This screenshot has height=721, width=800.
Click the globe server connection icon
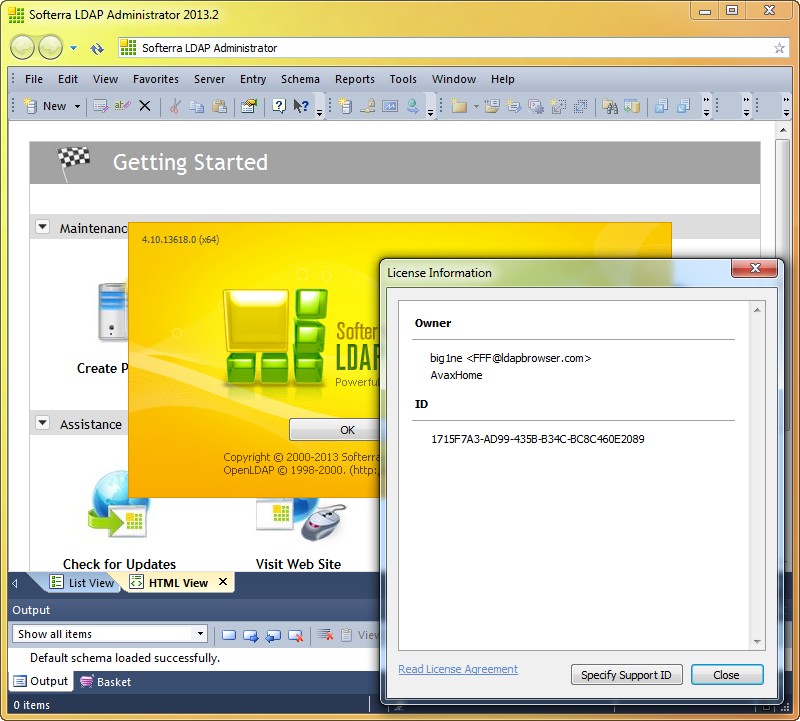click(x=412, y=106)
